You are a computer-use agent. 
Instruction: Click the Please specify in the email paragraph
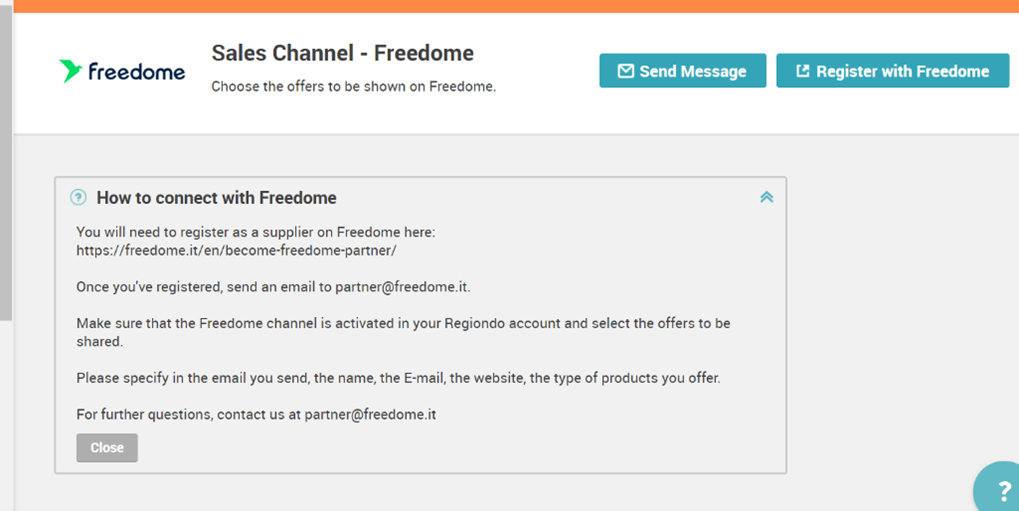pos(398,378)
